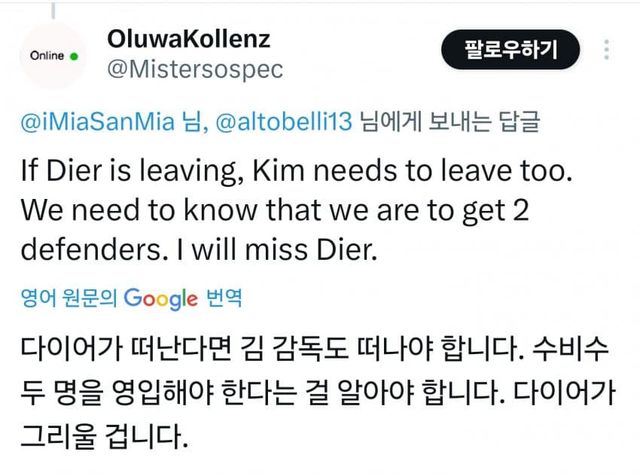This screenshot has width=640, height=474.
Task: Click the 영어 원문의 translation source text
Action: click(69, 298)
